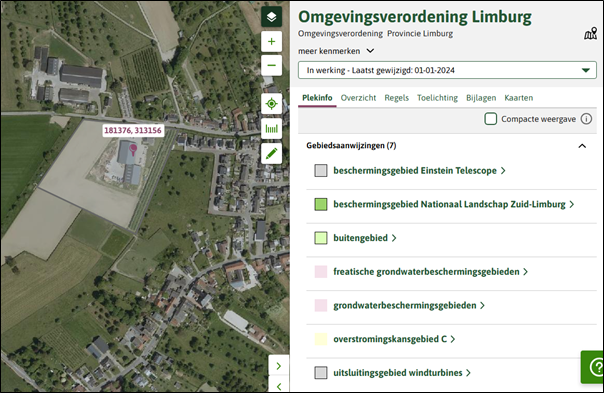604x393 pixels.
Task: Switch to the Plekinfo tab
Action: click(x=317, y=98)
